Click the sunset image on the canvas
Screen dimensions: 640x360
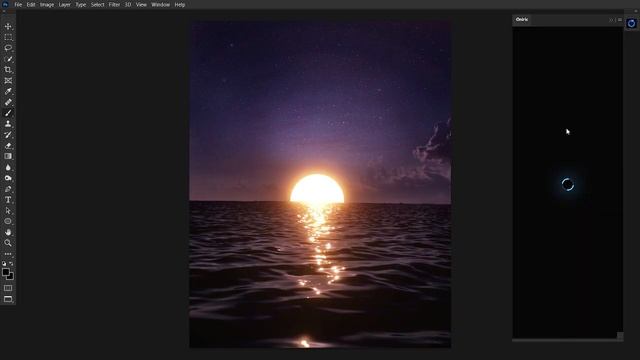320,184
